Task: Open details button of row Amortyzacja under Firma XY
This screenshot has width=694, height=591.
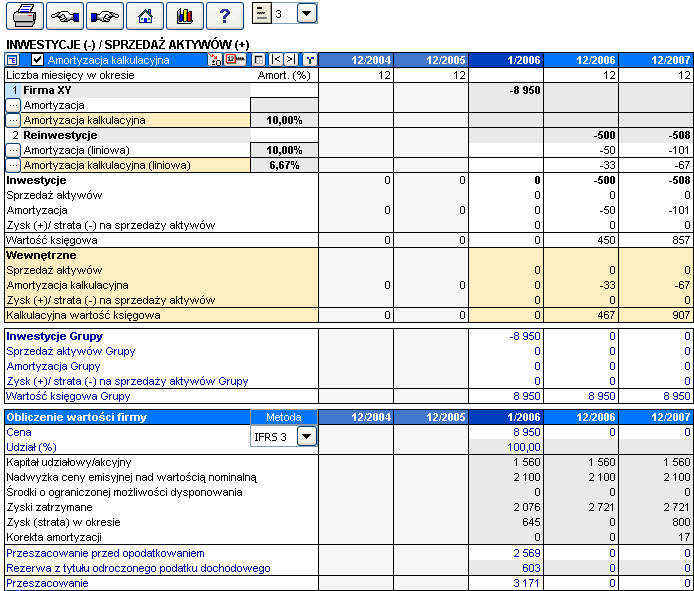Action: [13, 105]
